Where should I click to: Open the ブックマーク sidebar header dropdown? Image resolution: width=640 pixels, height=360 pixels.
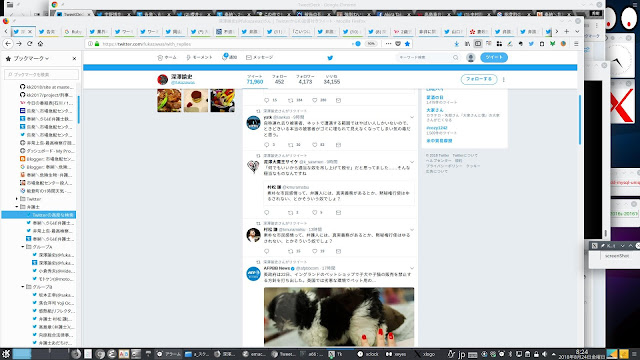point(31,58)
